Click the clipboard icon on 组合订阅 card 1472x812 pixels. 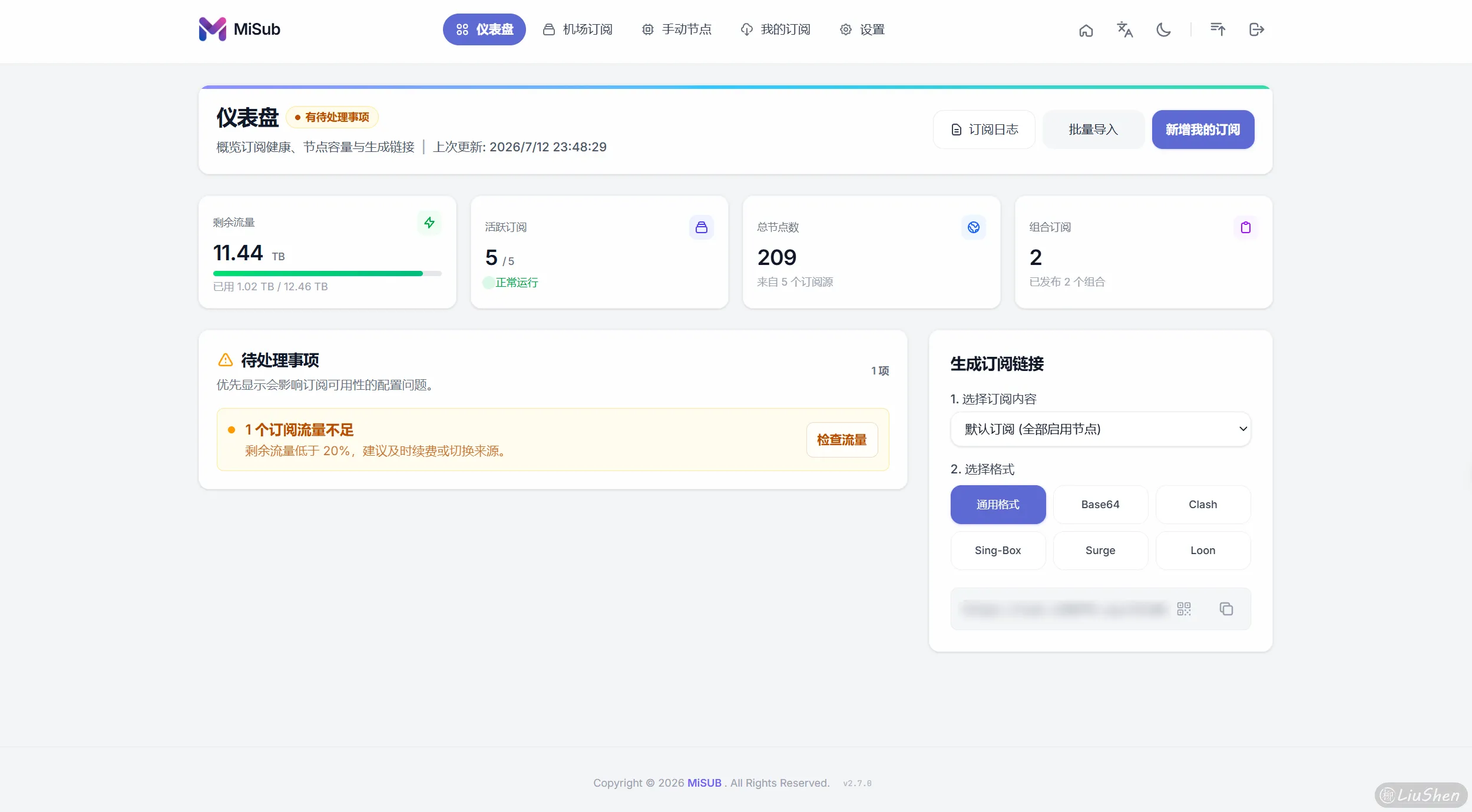pos(1246,227)
